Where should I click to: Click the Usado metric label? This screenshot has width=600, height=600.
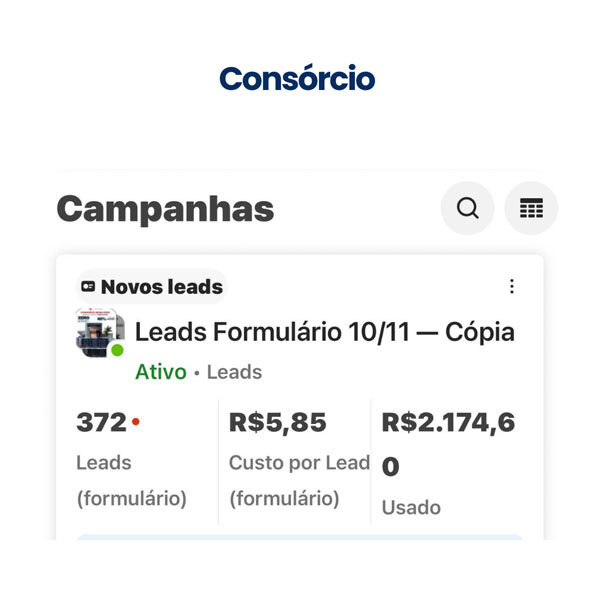click(411, 507)
